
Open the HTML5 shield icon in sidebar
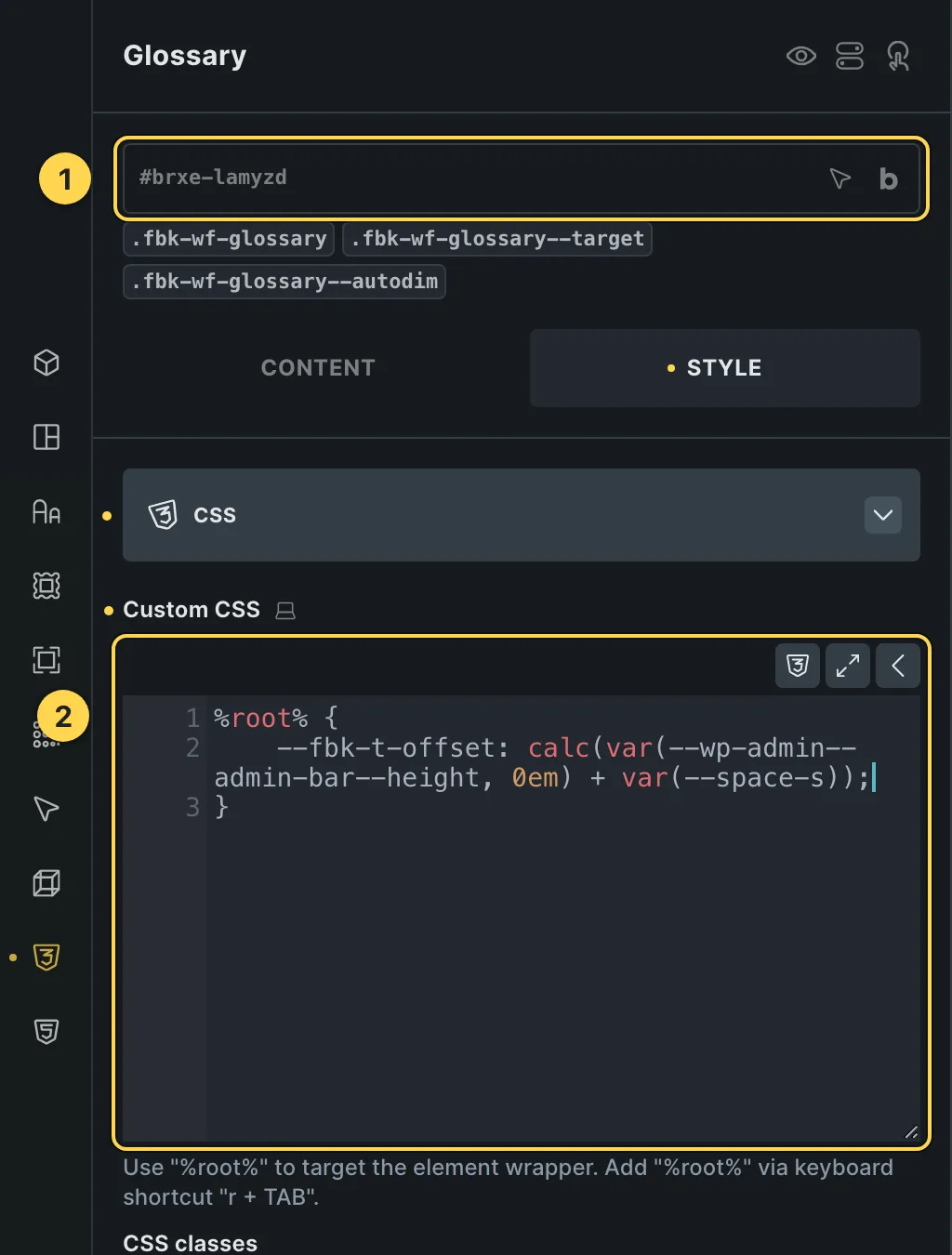(46, 1032)
